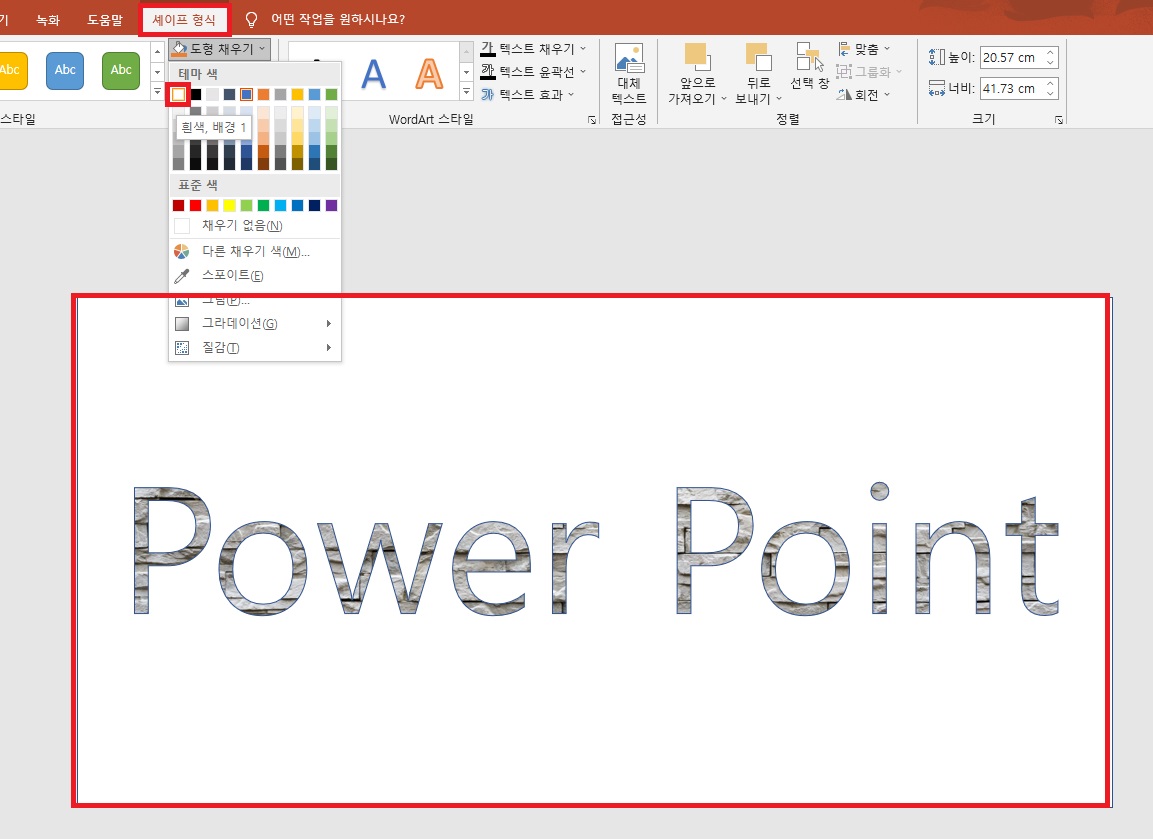
Task: Increase the 높이 height with the up spinner
Action: pos(1051,52)
